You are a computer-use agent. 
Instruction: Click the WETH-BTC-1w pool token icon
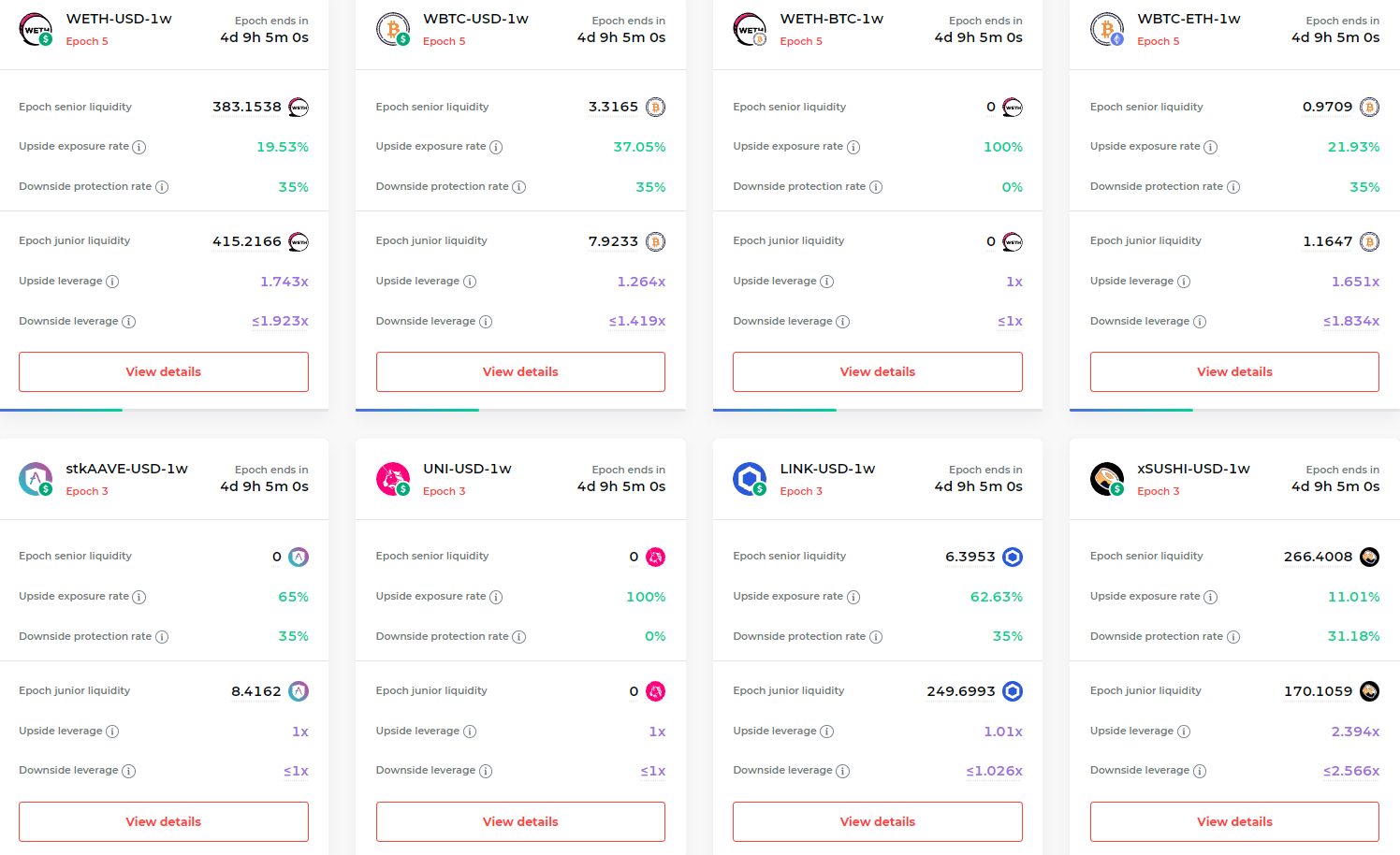click(x=751, y=30)
